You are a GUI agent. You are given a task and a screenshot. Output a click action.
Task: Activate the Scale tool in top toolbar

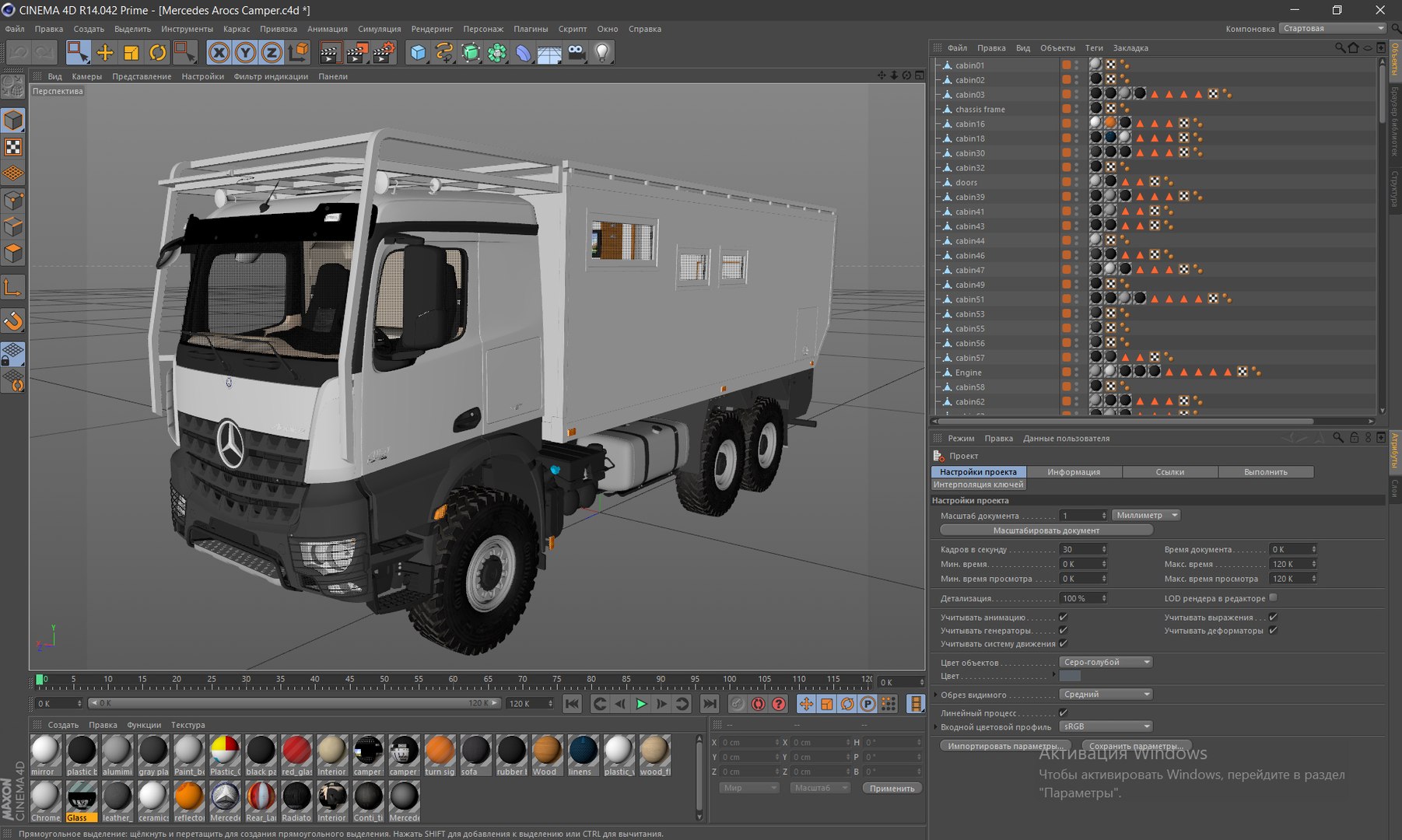(x=131, y=52)
